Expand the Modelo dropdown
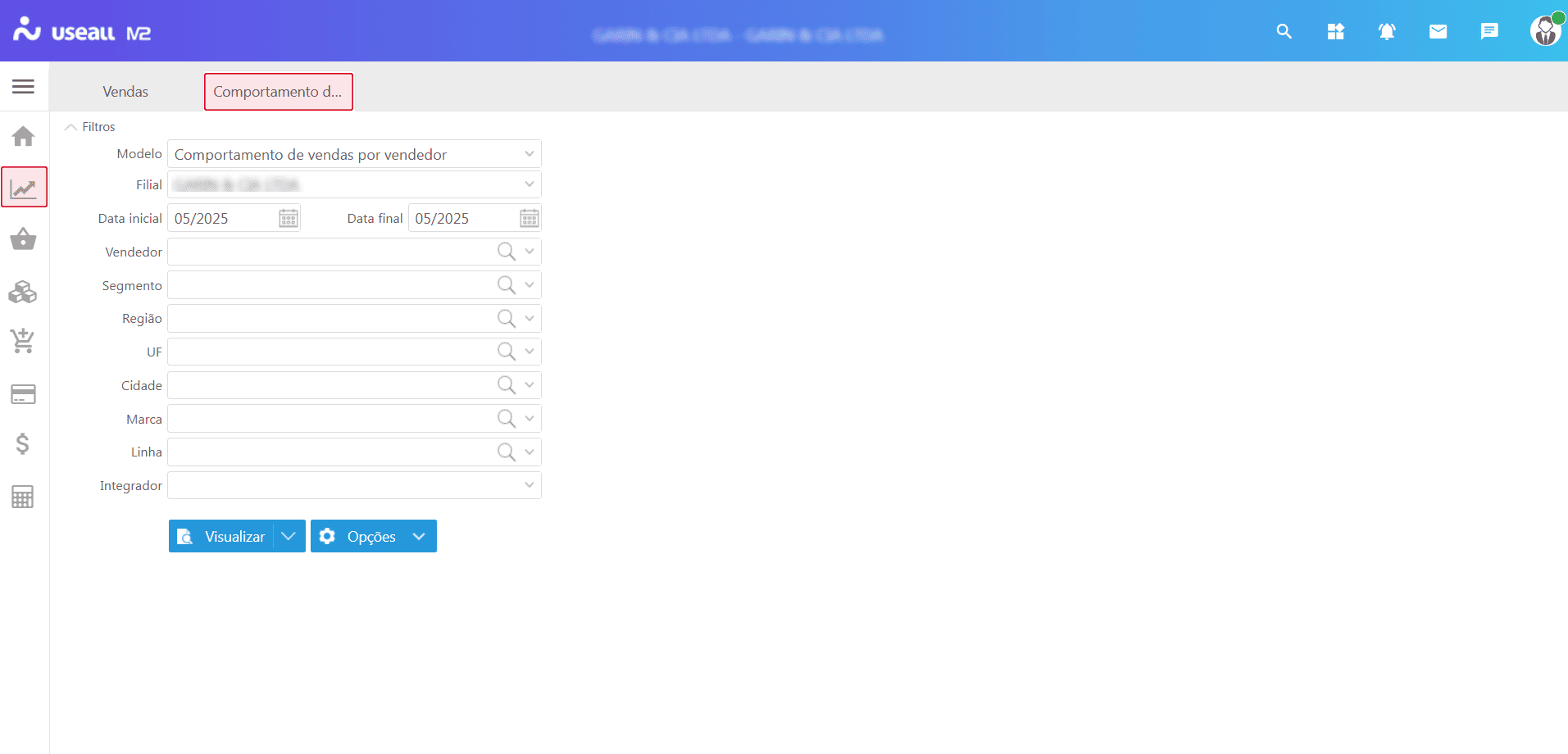This screenshot has height=754, width=1568. click(529, 154)
